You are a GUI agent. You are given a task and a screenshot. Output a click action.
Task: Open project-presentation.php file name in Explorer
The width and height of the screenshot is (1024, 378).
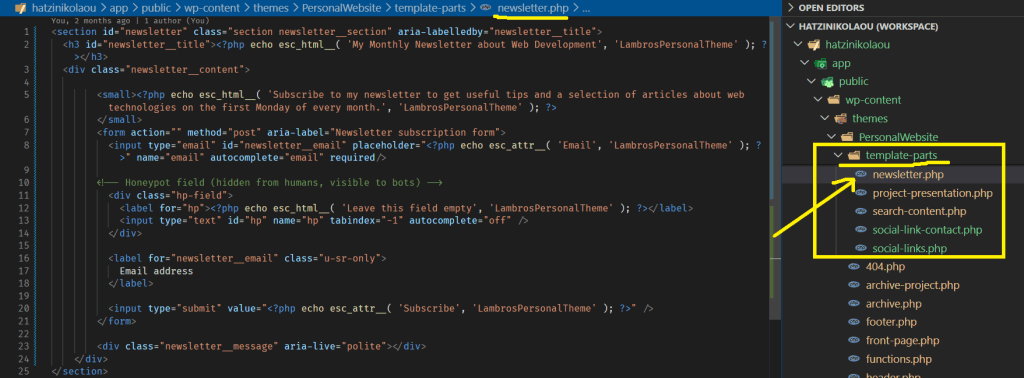pyautogui.click(x=933, y=193)
